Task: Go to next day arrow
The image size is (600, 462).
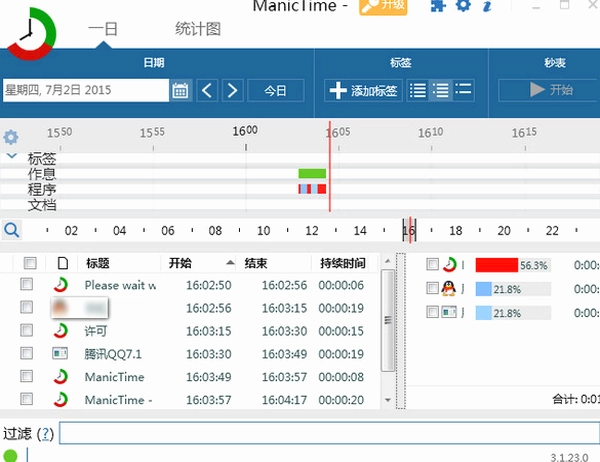Action: (x=232, y=90)
